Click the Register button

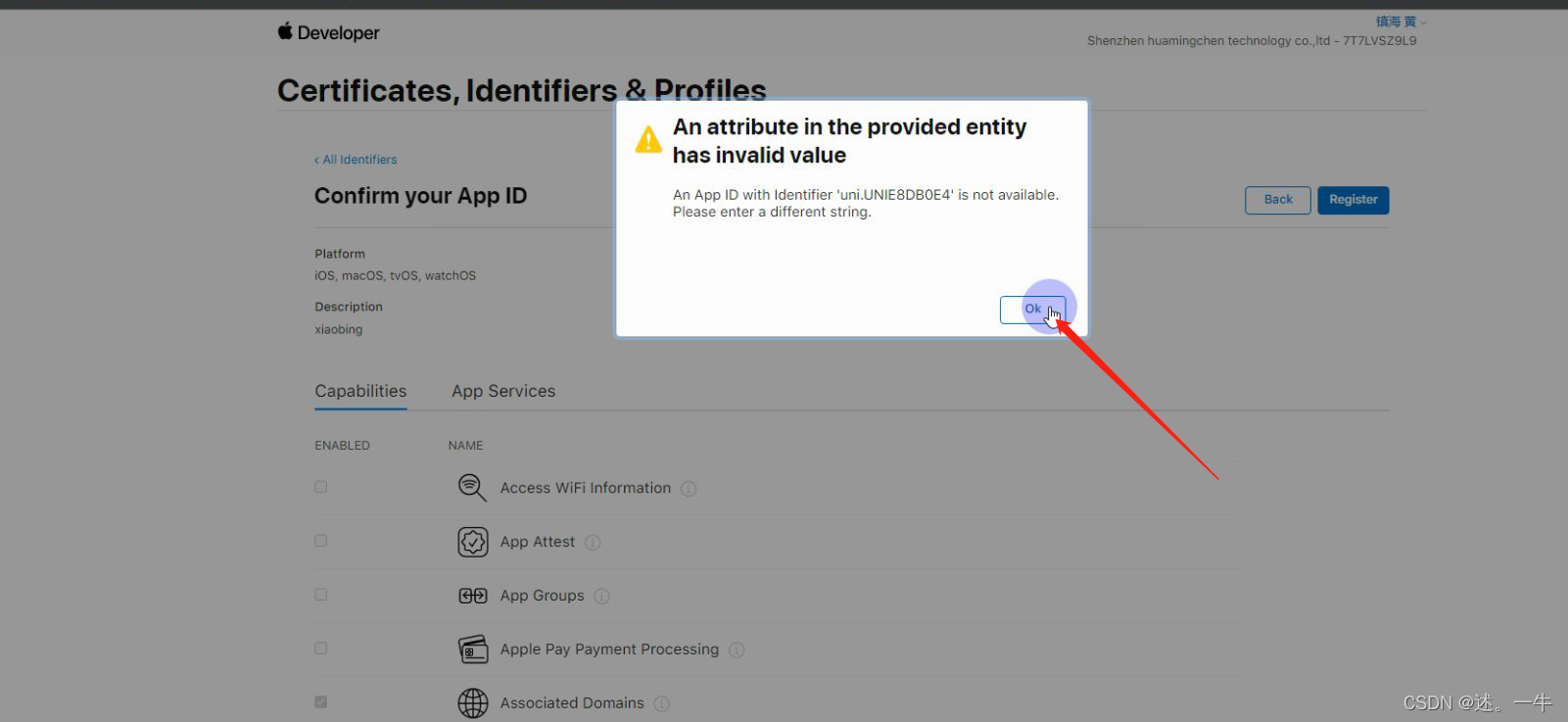click(1353, 200)
